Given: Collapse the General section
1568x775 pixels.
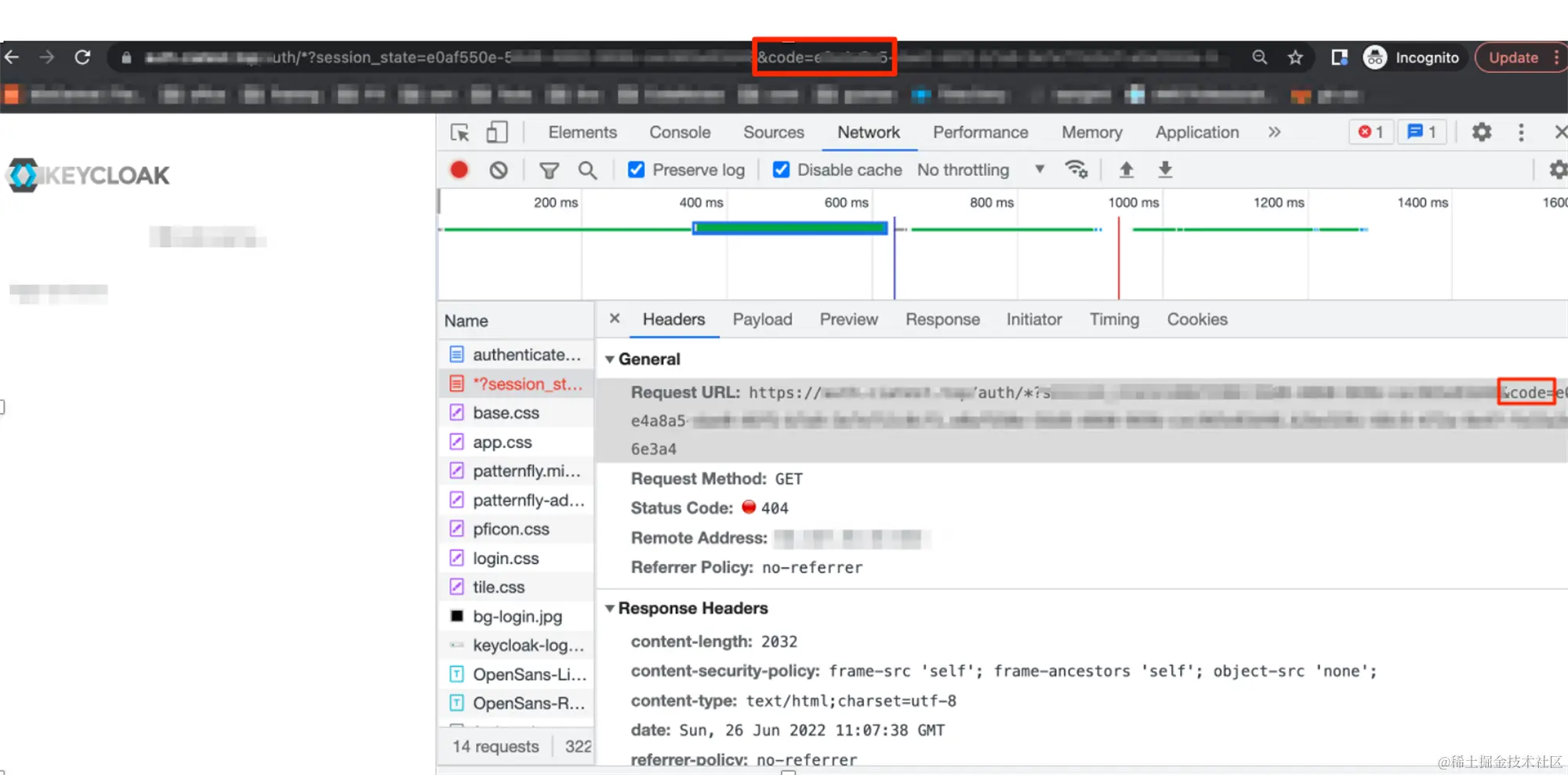Looking at the screenshot, I should coord(609,359).
